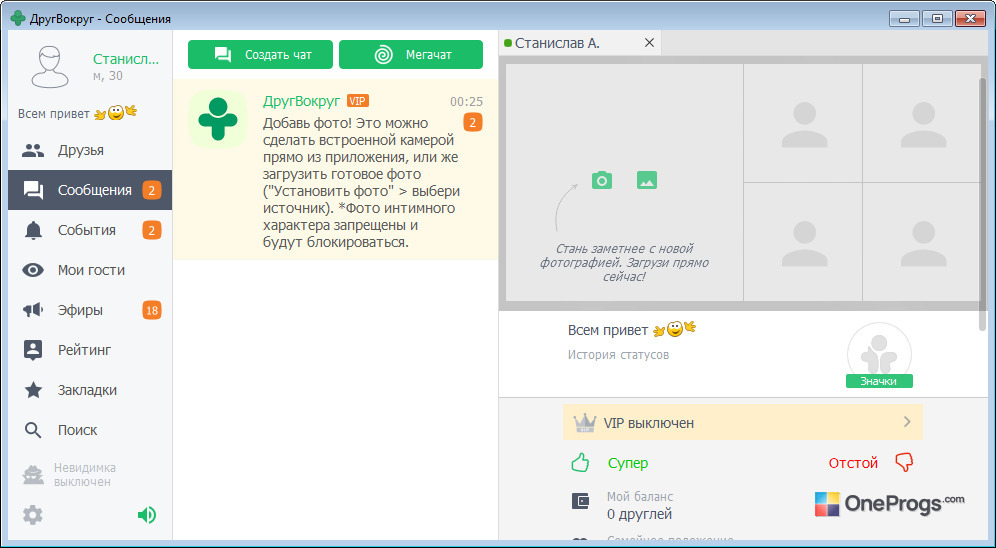Click the top-right empty photo placeholder
996x548 pixels.
(921, 123)
